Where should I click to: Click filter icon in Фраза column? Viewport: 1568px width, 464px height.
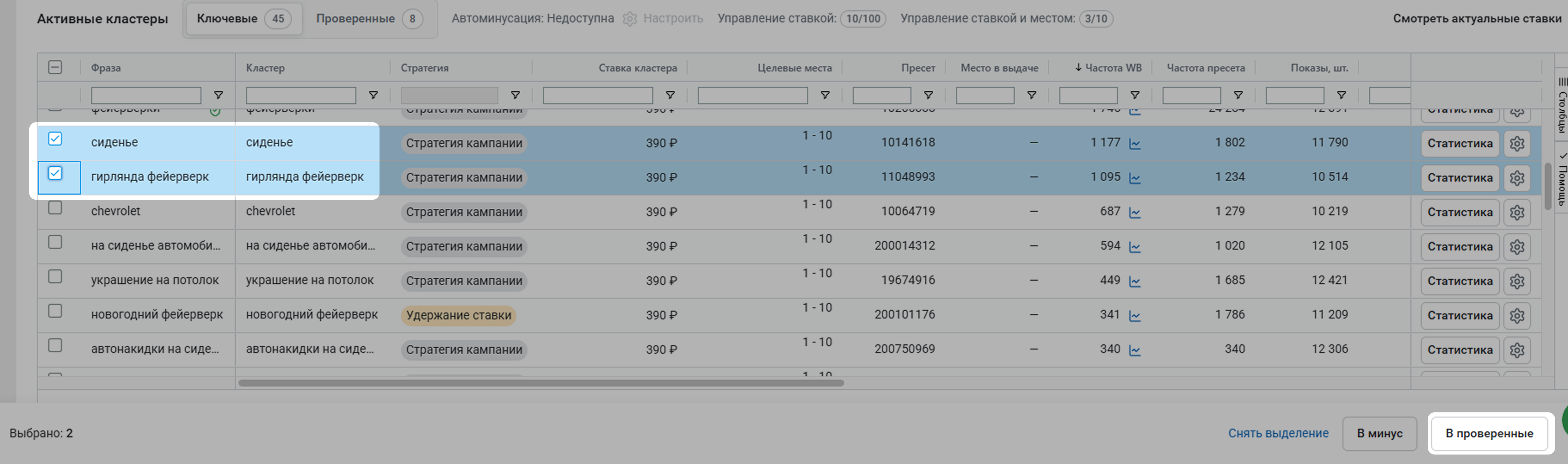[218, 95]
